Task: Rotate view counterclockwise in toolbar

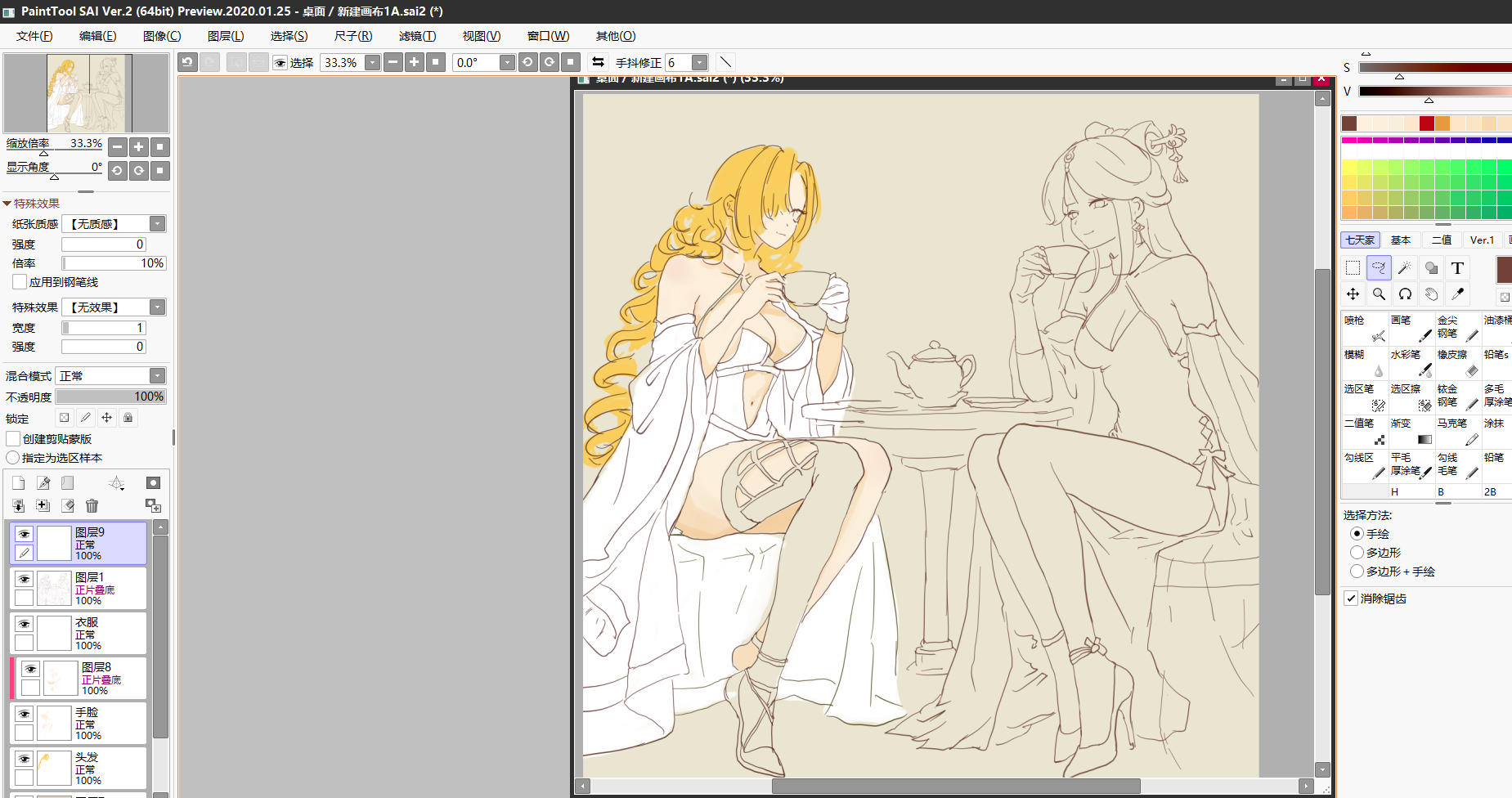Action: [527, 62]
